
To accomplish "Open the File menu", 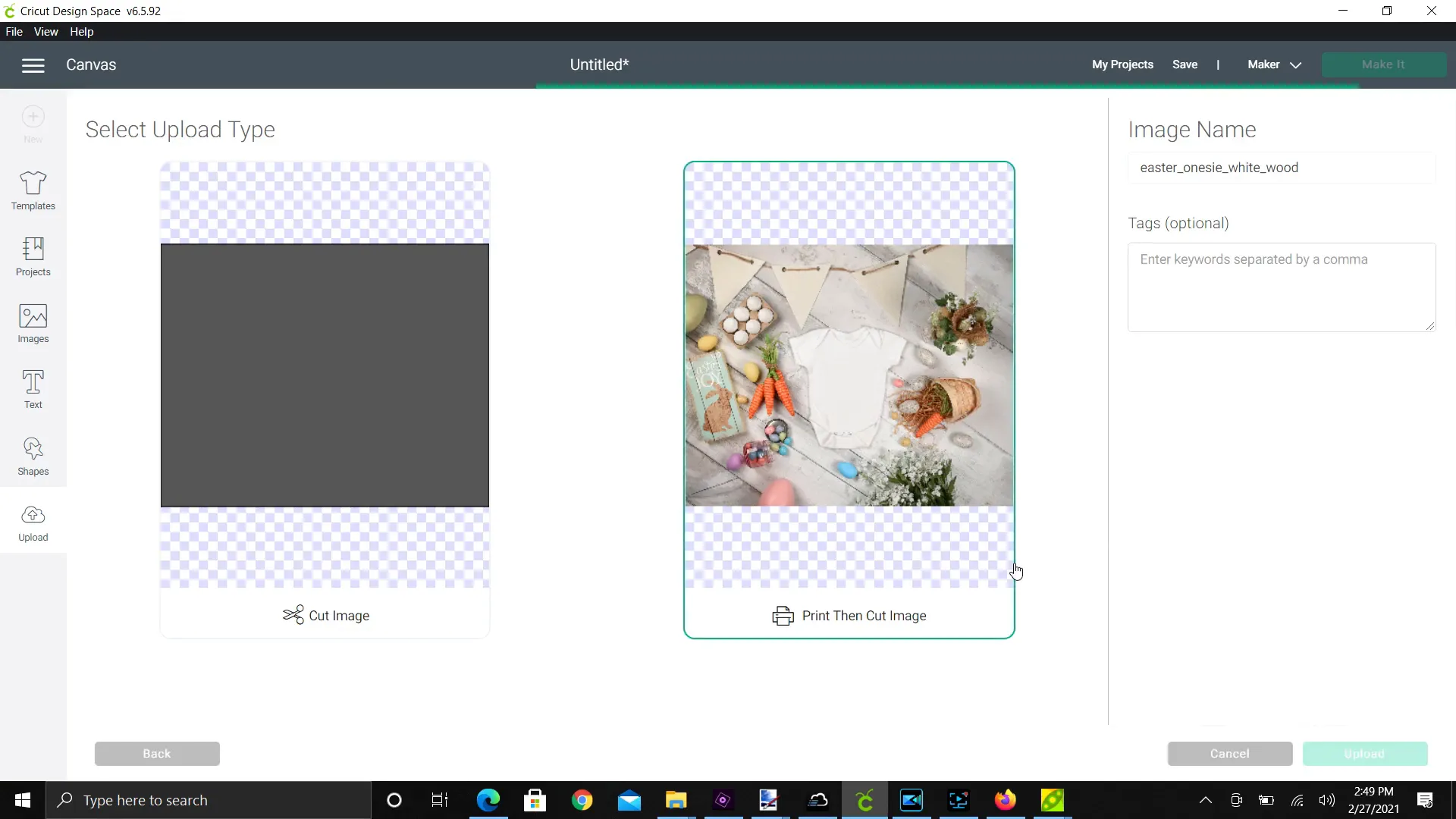I will (x=14, y=31).
